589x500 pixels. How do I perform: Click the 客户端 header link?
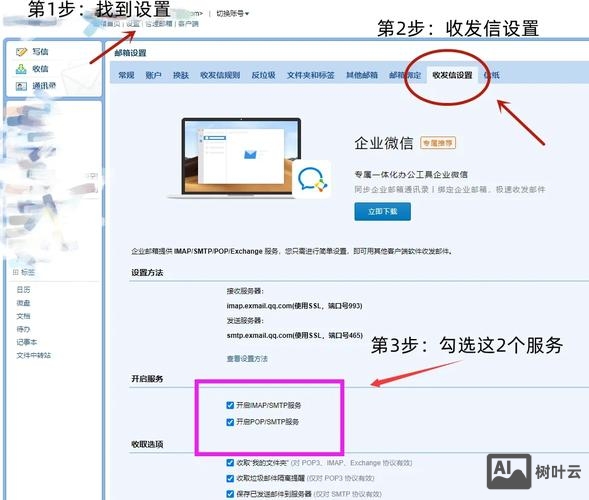coord(188,24)
